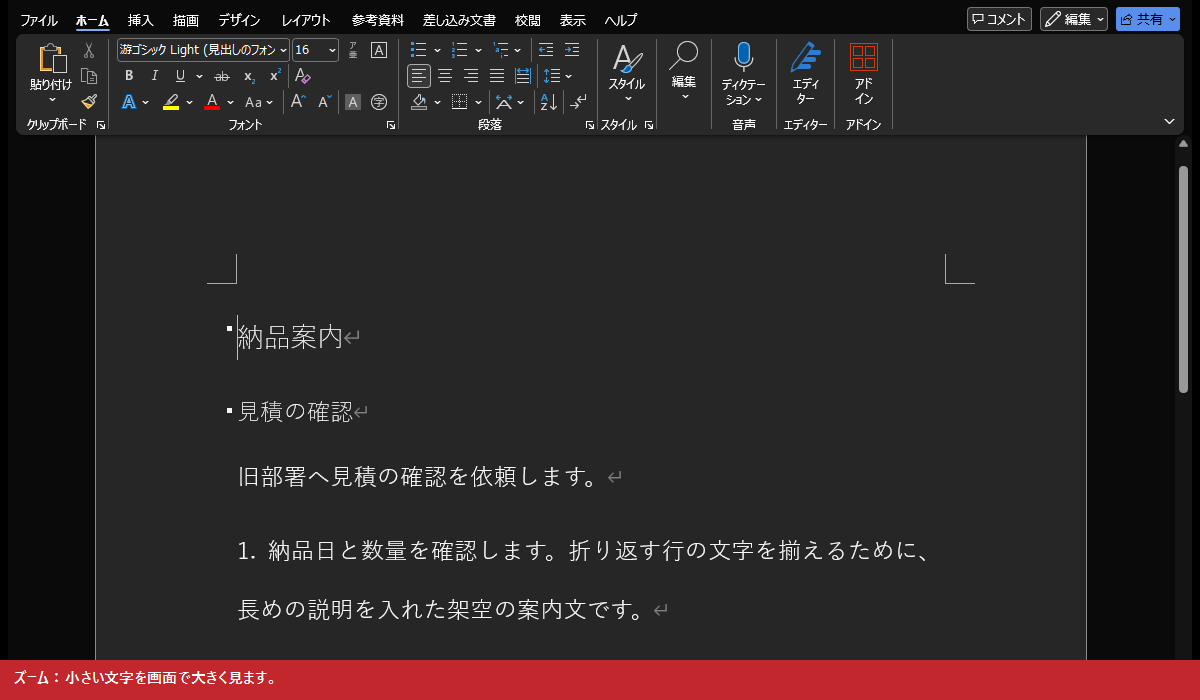
Task: Click the Cut scissors icon
Action: [x=89, y=50]
